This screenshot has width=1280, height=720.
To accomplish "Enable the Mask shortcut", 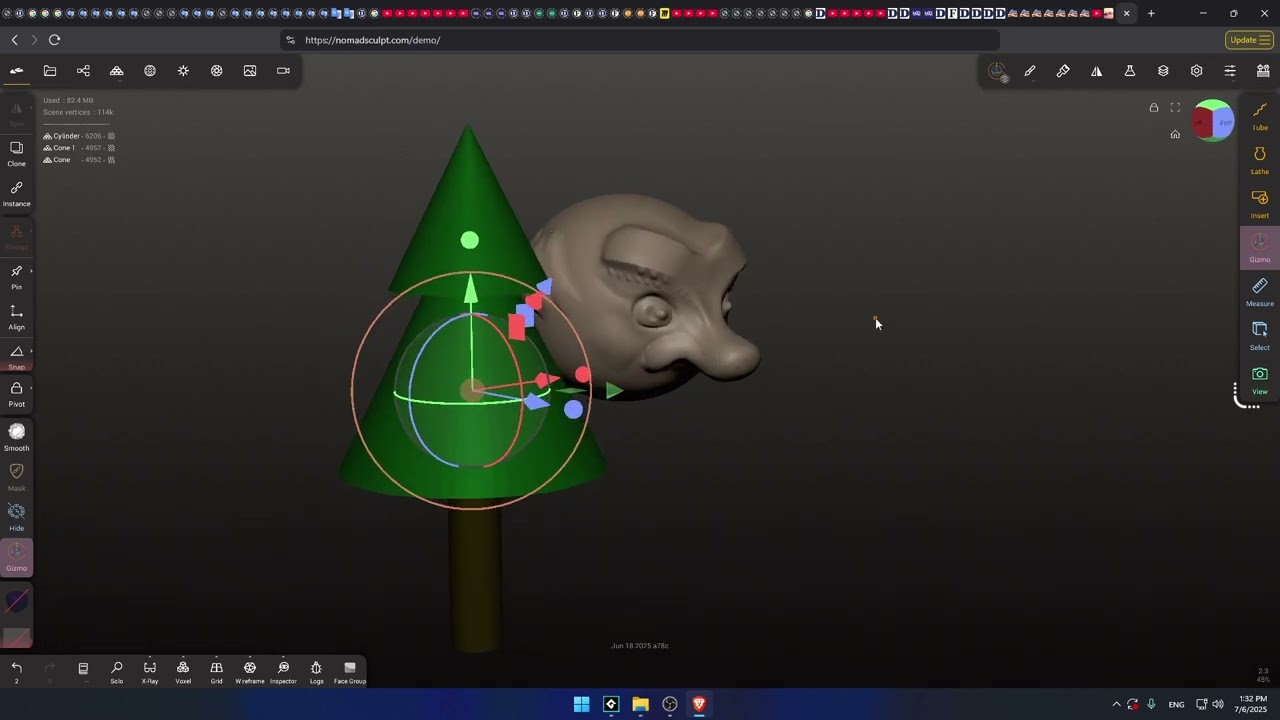I will pyautogui.click(x=17, y=477).
